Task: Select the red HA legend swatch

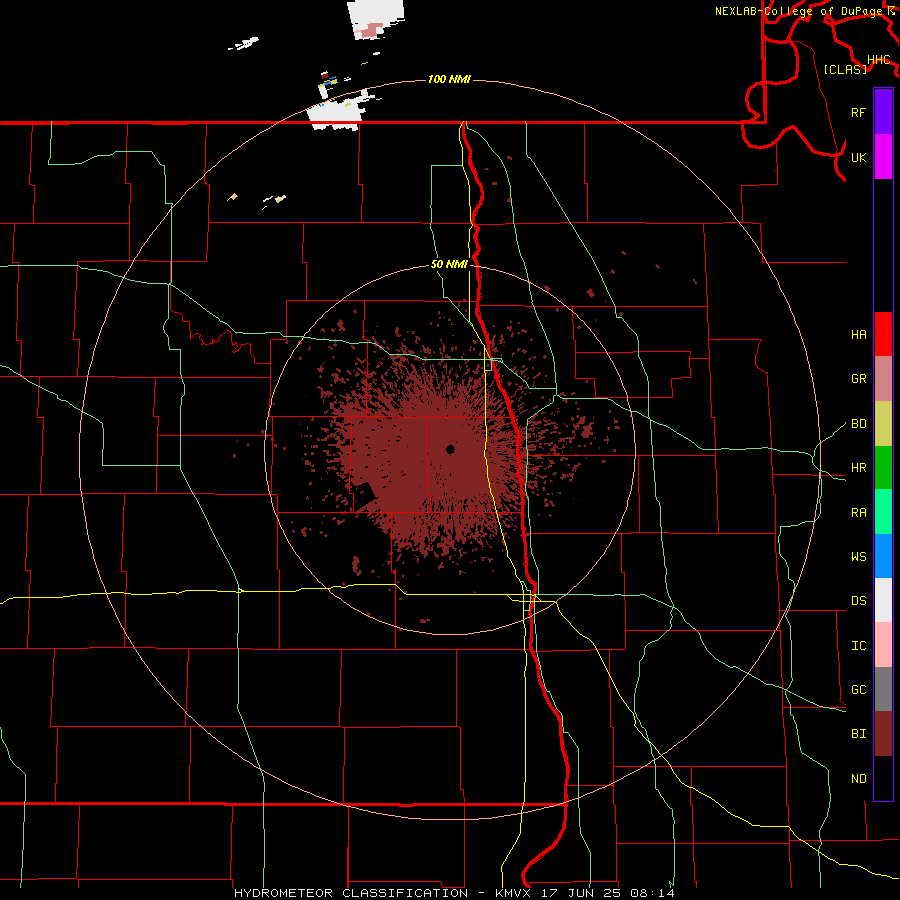Action: coord(883,334)
